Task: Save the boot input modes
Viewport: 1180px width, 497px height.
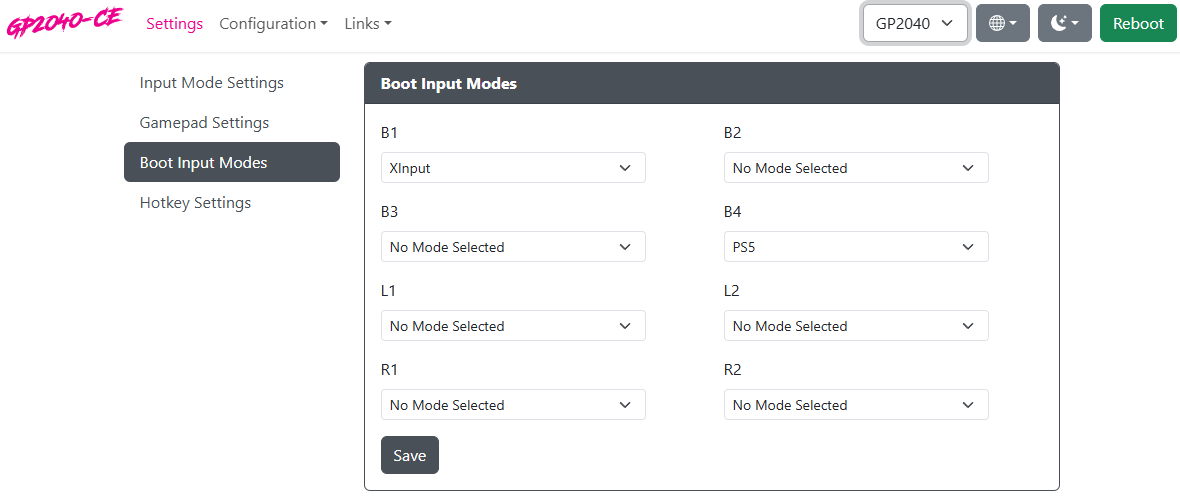Action: point(409,455)
